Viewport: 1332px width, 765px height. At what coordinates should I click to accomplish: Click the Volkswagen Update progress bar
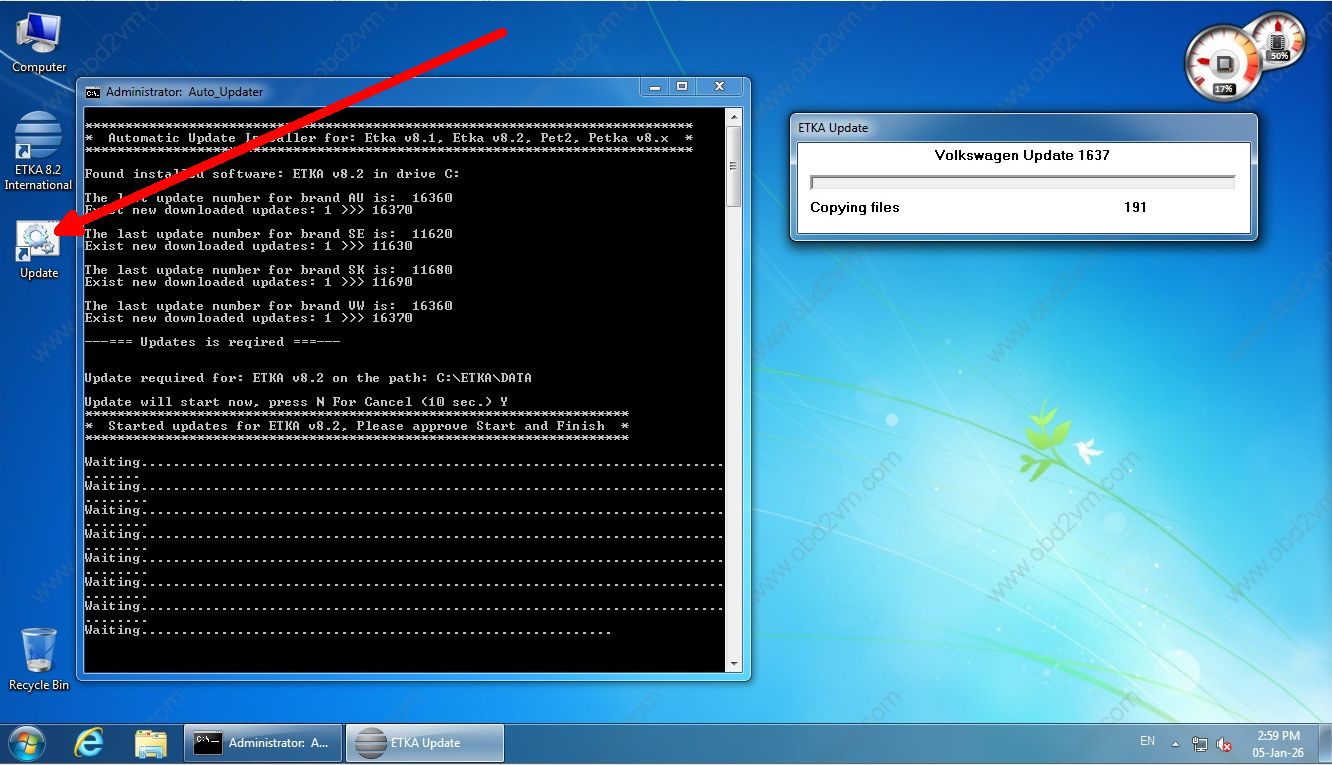1022,182
